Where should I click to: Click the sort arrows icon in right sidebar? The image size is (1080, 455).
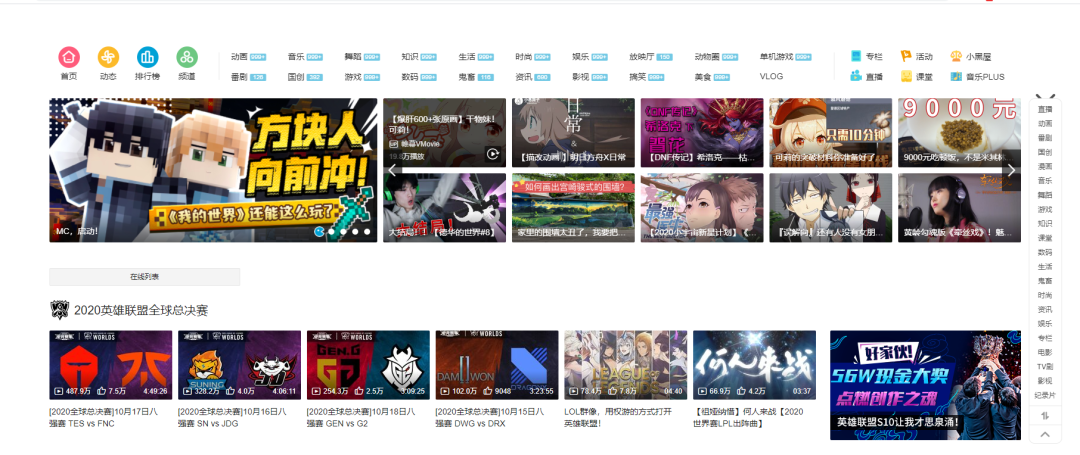pos(1045,416)
